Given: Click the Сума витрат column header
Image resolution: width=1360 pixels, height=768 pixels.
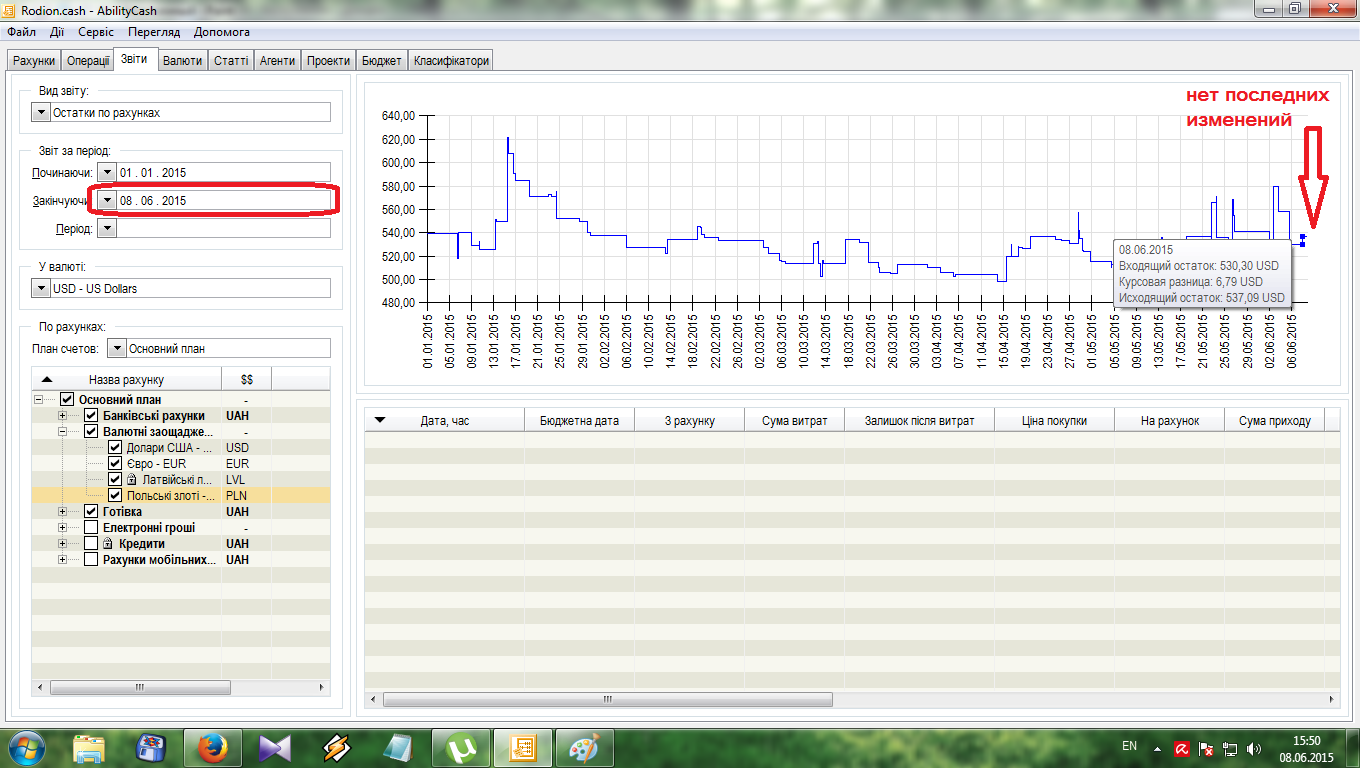Looking at the screenshot, I should point(794,421).
